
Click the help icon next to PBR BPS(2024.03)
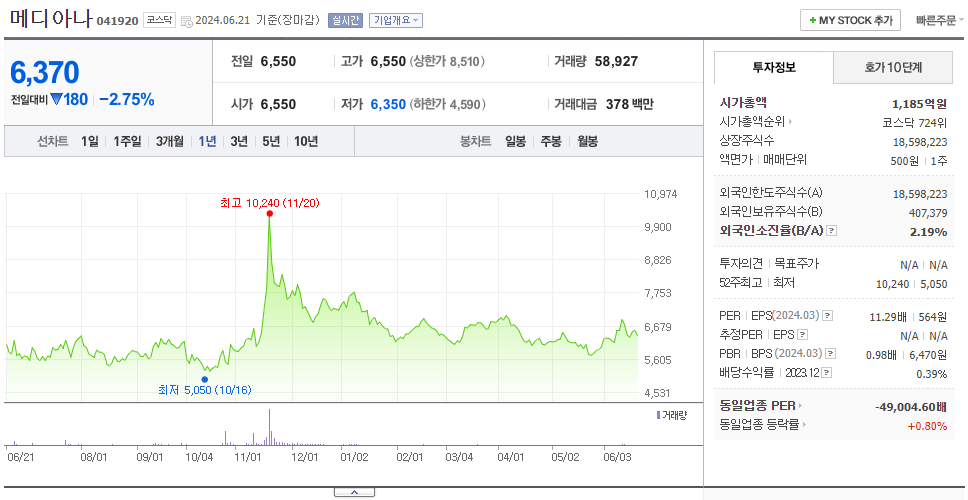pyautogui.click(x=831, y=354)
